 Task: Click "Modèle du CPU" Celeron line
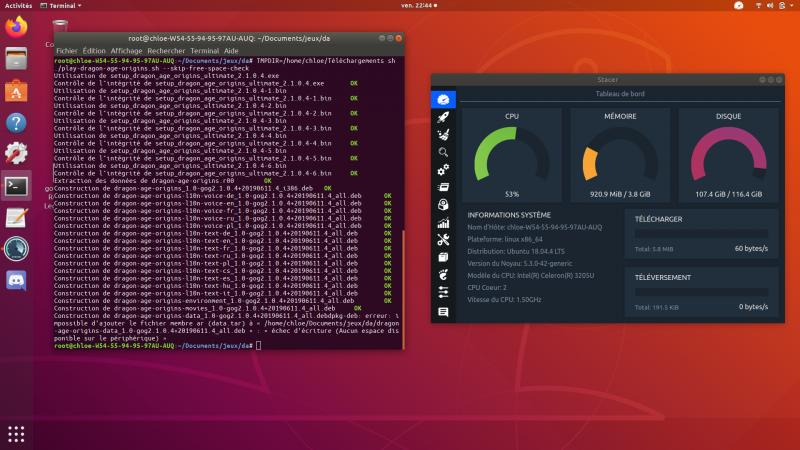(531, 276)
